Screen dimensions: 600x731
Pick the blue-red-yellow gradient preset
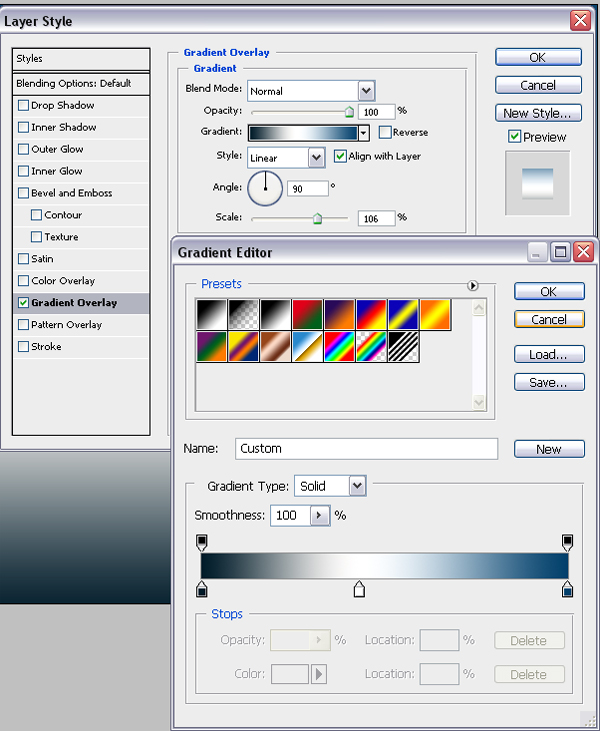pyautogui.click(x=371, y=315)
